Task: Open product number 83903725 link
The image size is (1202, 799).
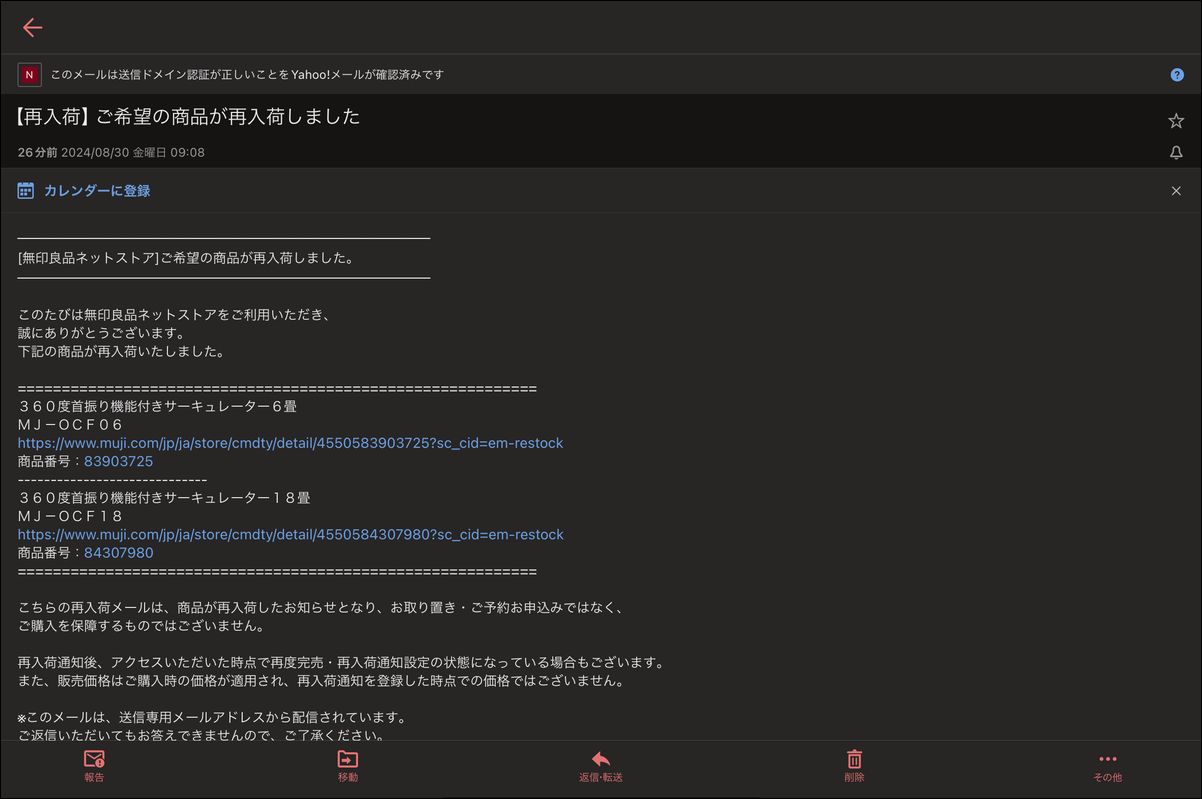Action: tap(118, 461)
